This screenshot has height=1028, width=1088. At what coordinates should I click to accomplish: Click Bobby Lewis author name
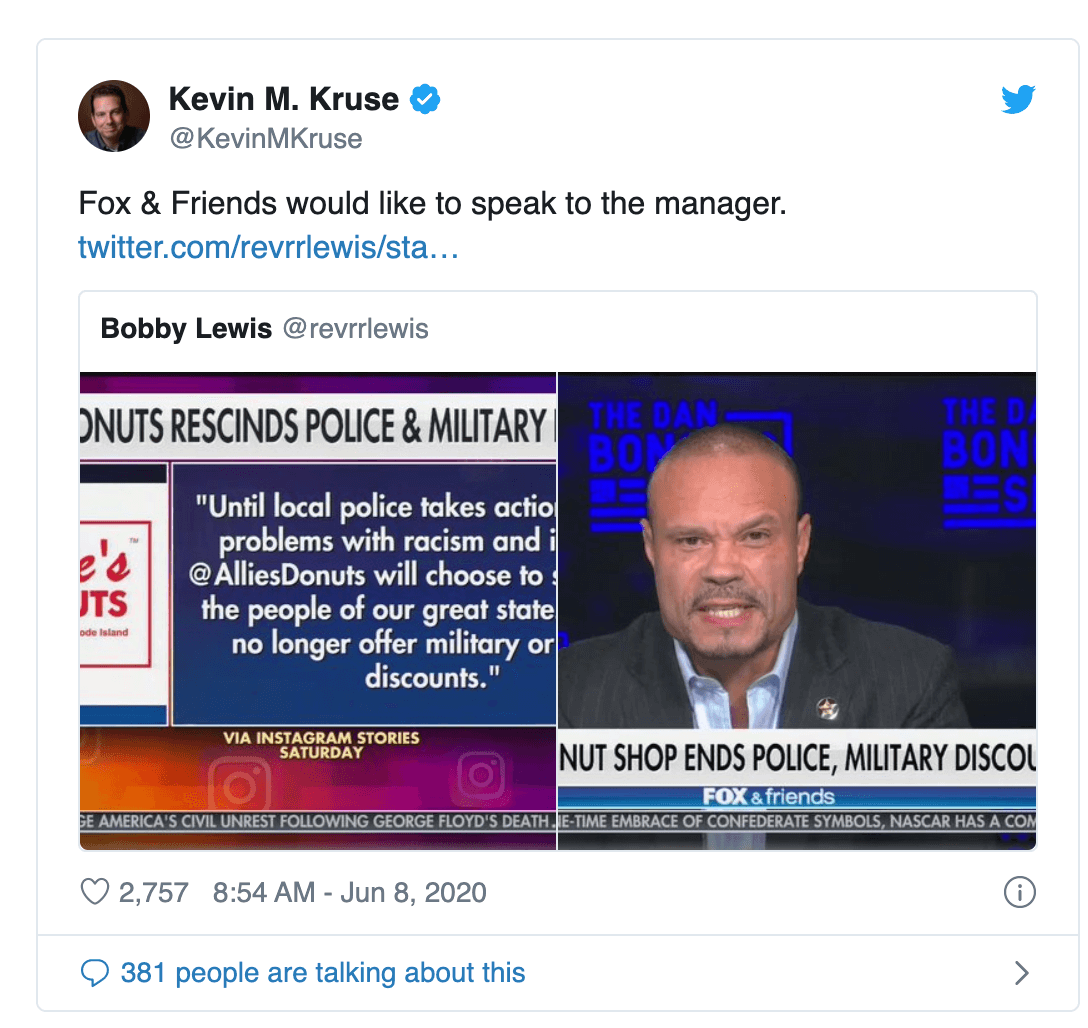(186, 329)
